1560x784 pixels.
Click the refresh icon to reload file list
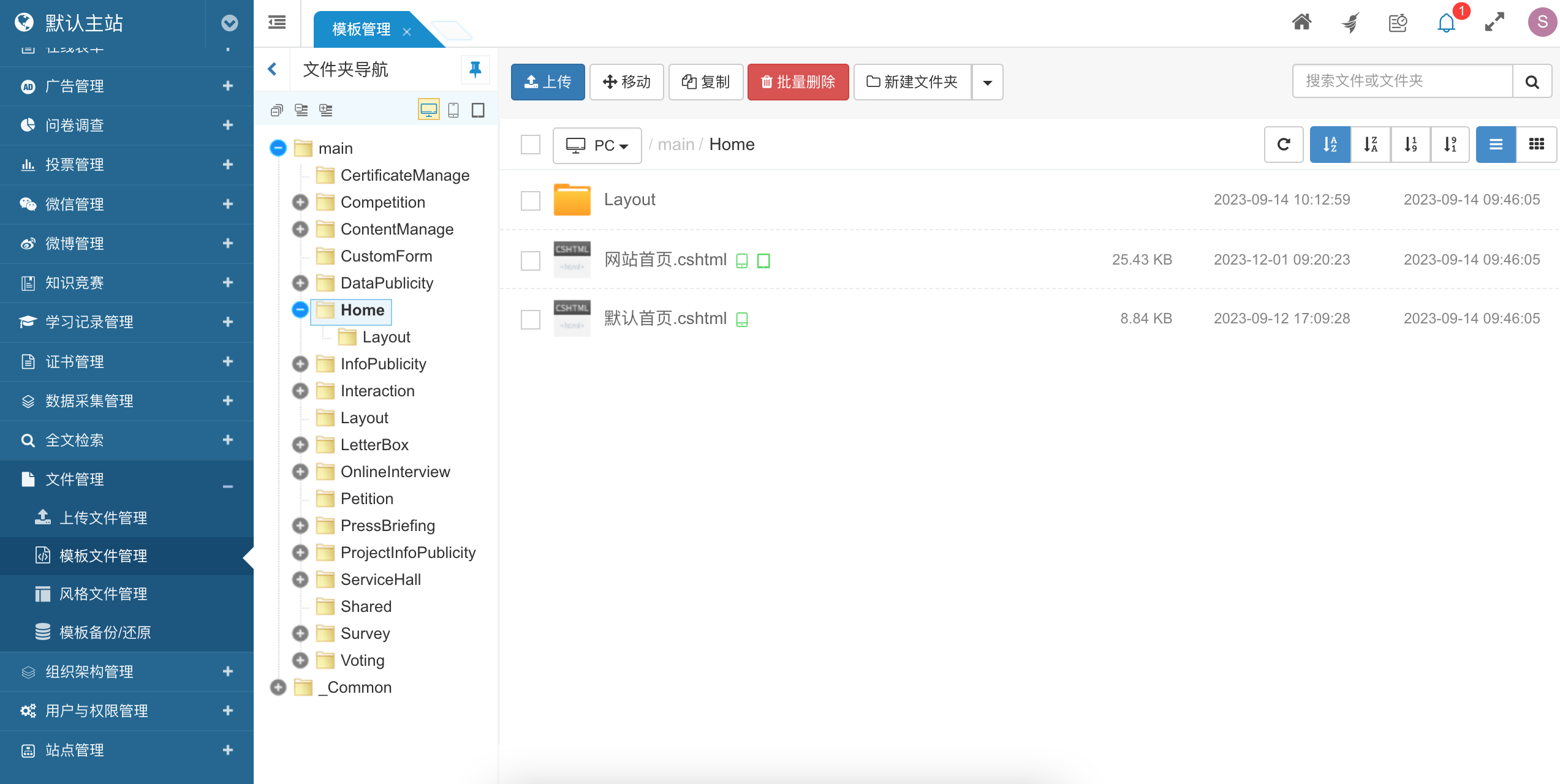pos(1284,145)
